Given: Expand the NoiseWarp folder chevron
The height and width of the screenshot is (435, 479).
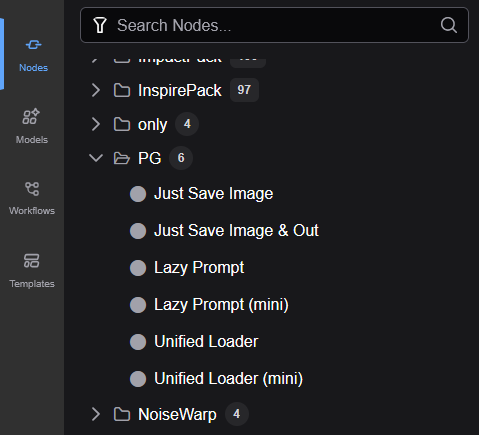Looking at the screenshot, I should click(x=96, y=414).
